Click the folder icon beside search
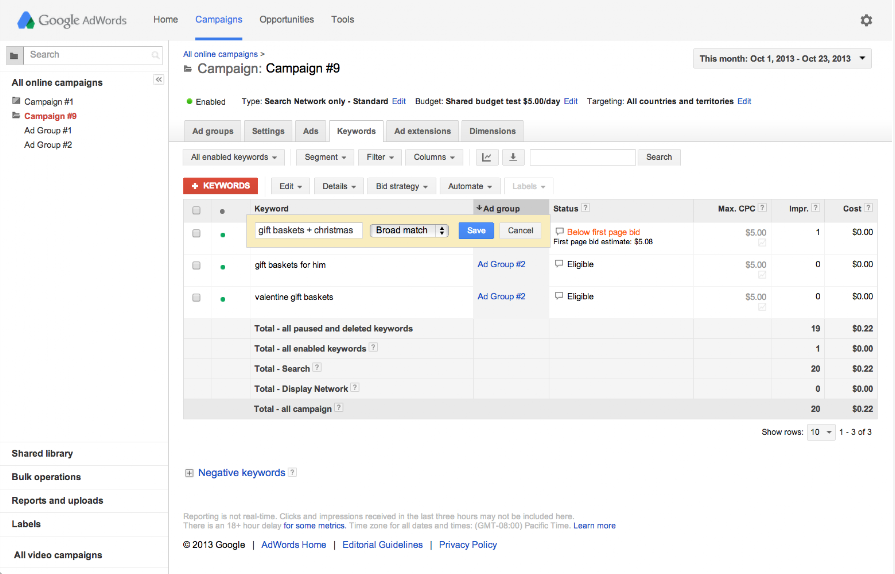 [x=14, y=55]
